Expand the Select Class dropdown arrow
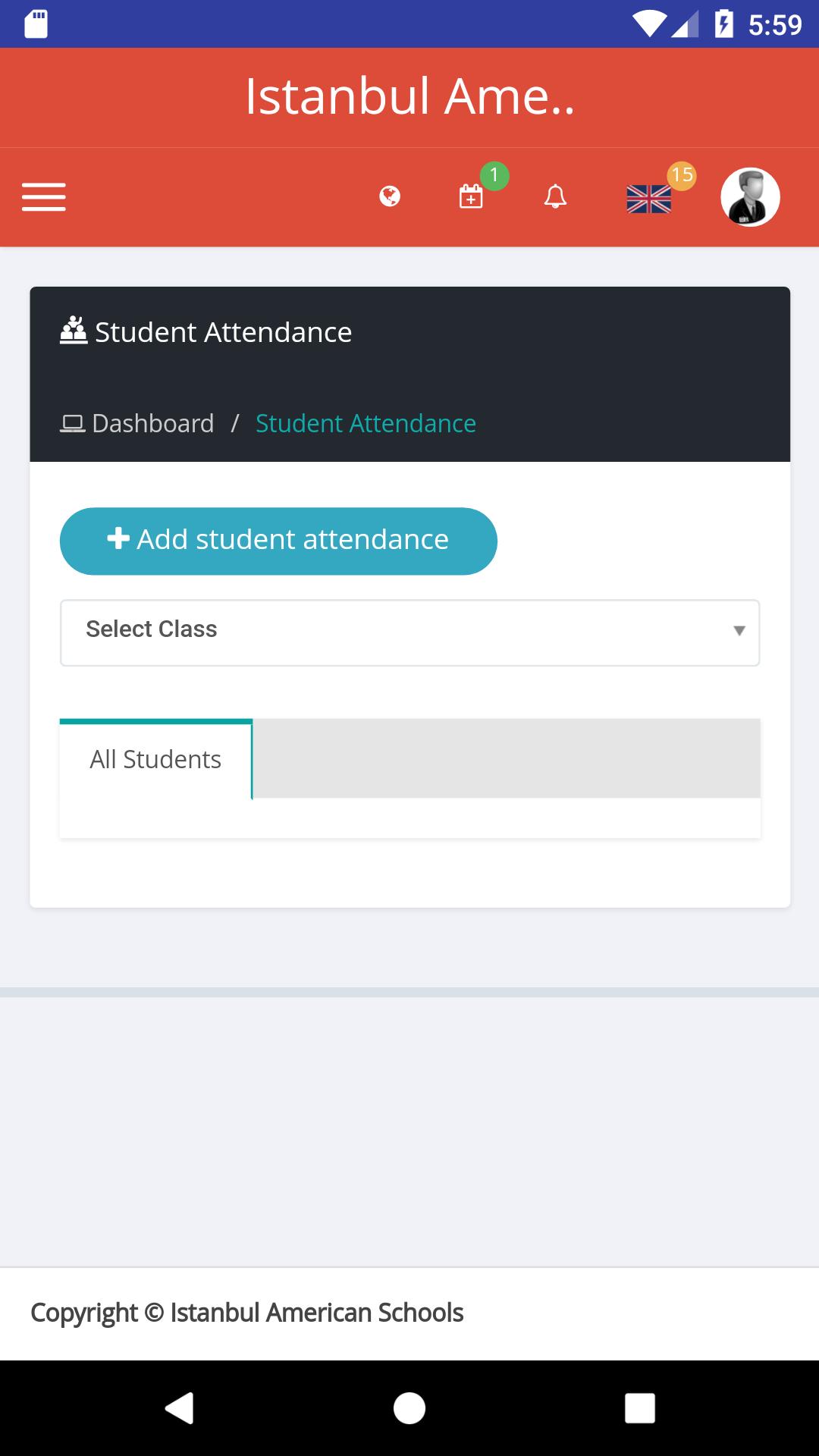Screen dimensions: 819x1456 [739, 631]
